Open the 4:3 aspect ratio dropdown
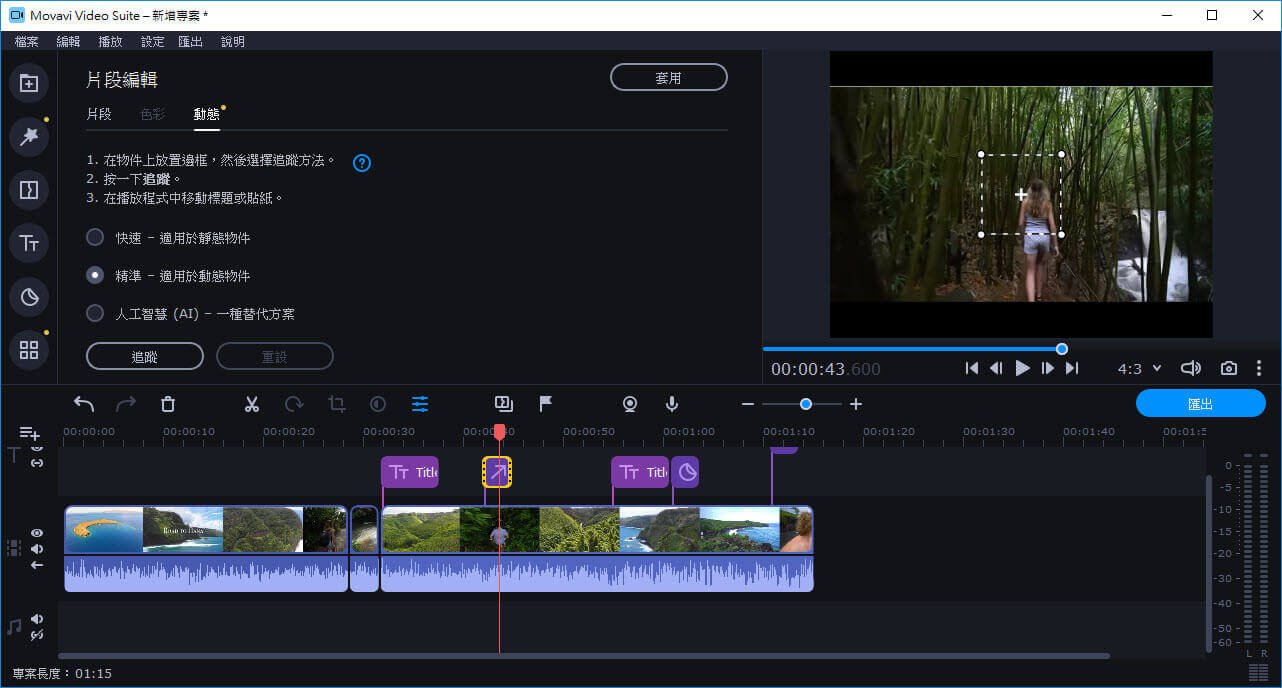The width and height of the screenshot is (1282, 688). [1140, 368]
